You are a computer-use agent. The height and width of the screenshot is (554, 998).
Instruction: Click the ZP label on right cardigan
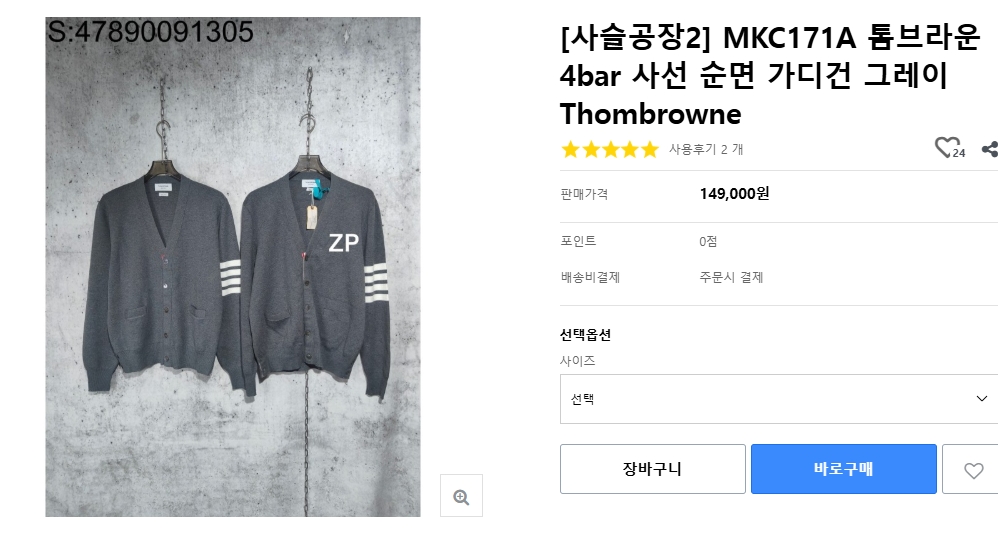click(342, 242)
